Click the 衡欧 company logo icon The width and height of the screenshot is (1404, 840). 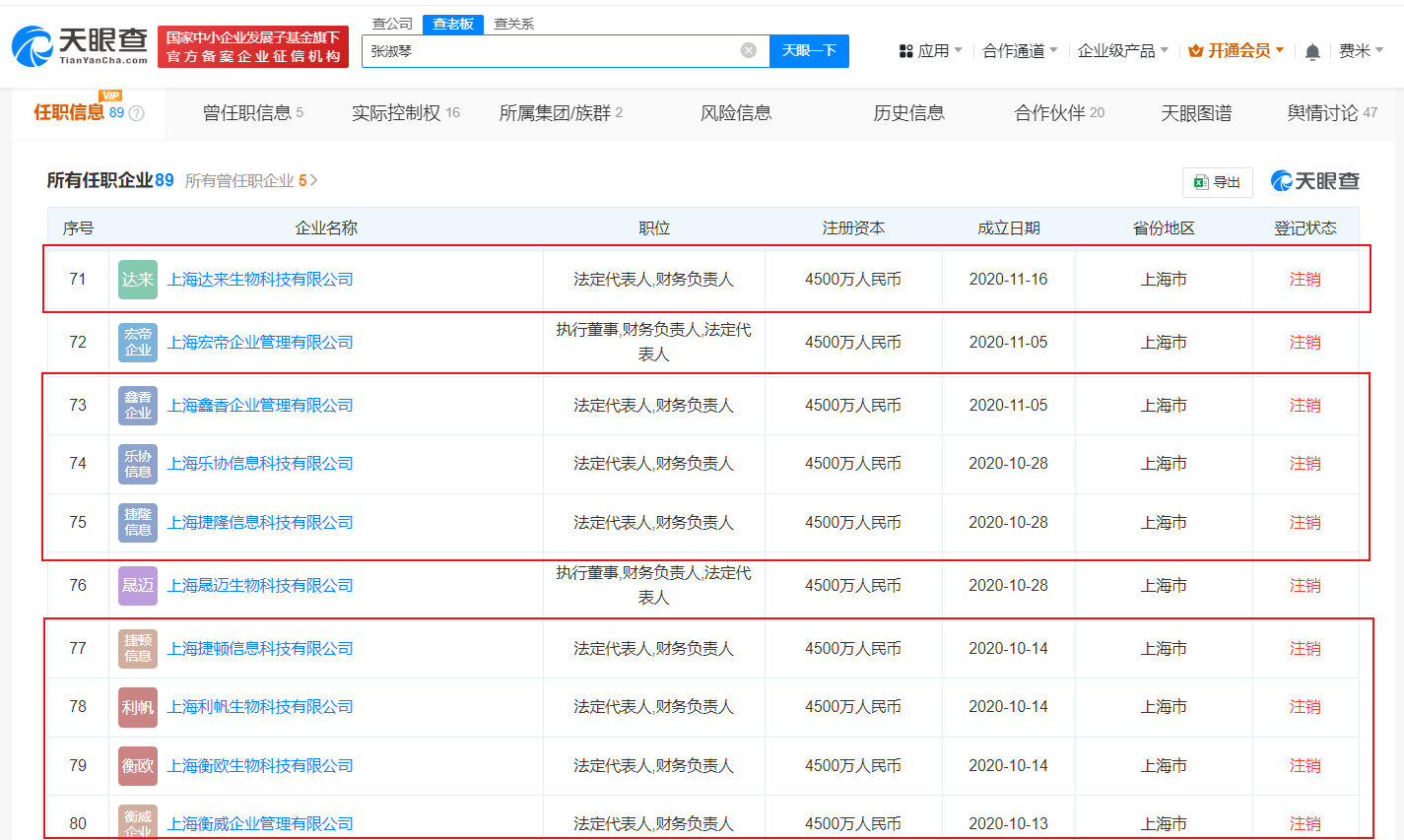137,765
